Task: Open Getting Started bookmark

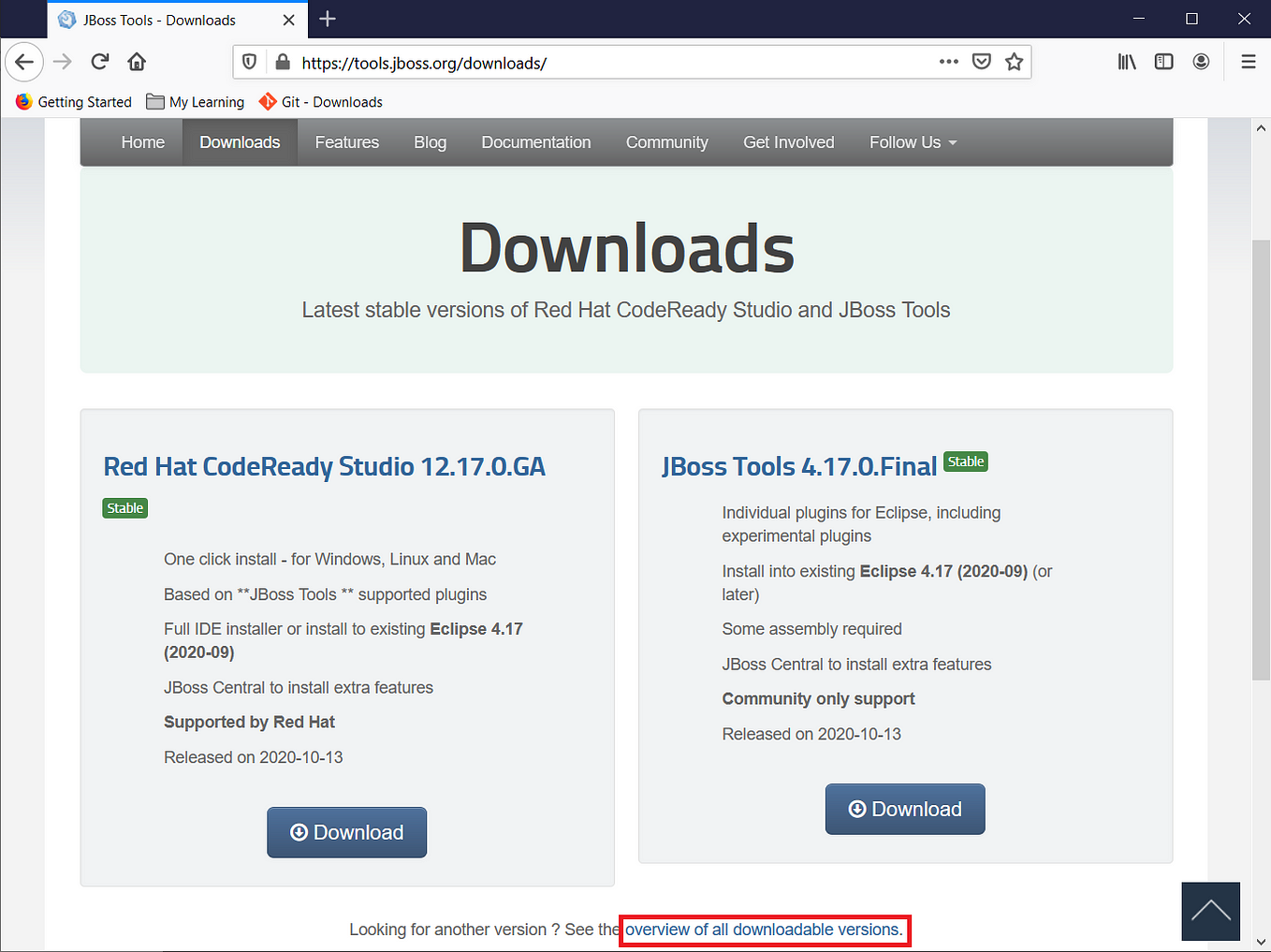Action: (x=74, y=102)
